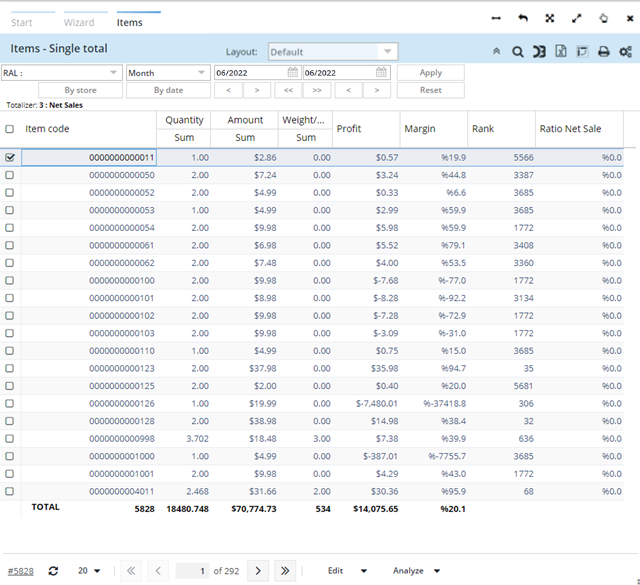Collapse header with double chevron up icon

click(497, 52)
